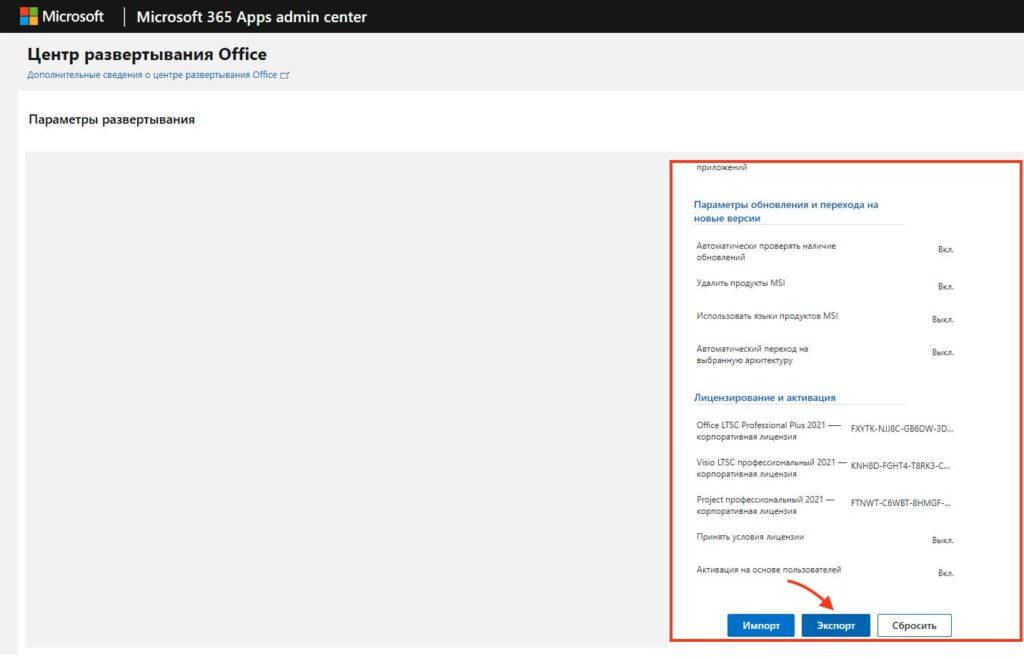This screenshot has height=659, width=1024.
Task: Click the Экспорт button
Action: point(836,625)
